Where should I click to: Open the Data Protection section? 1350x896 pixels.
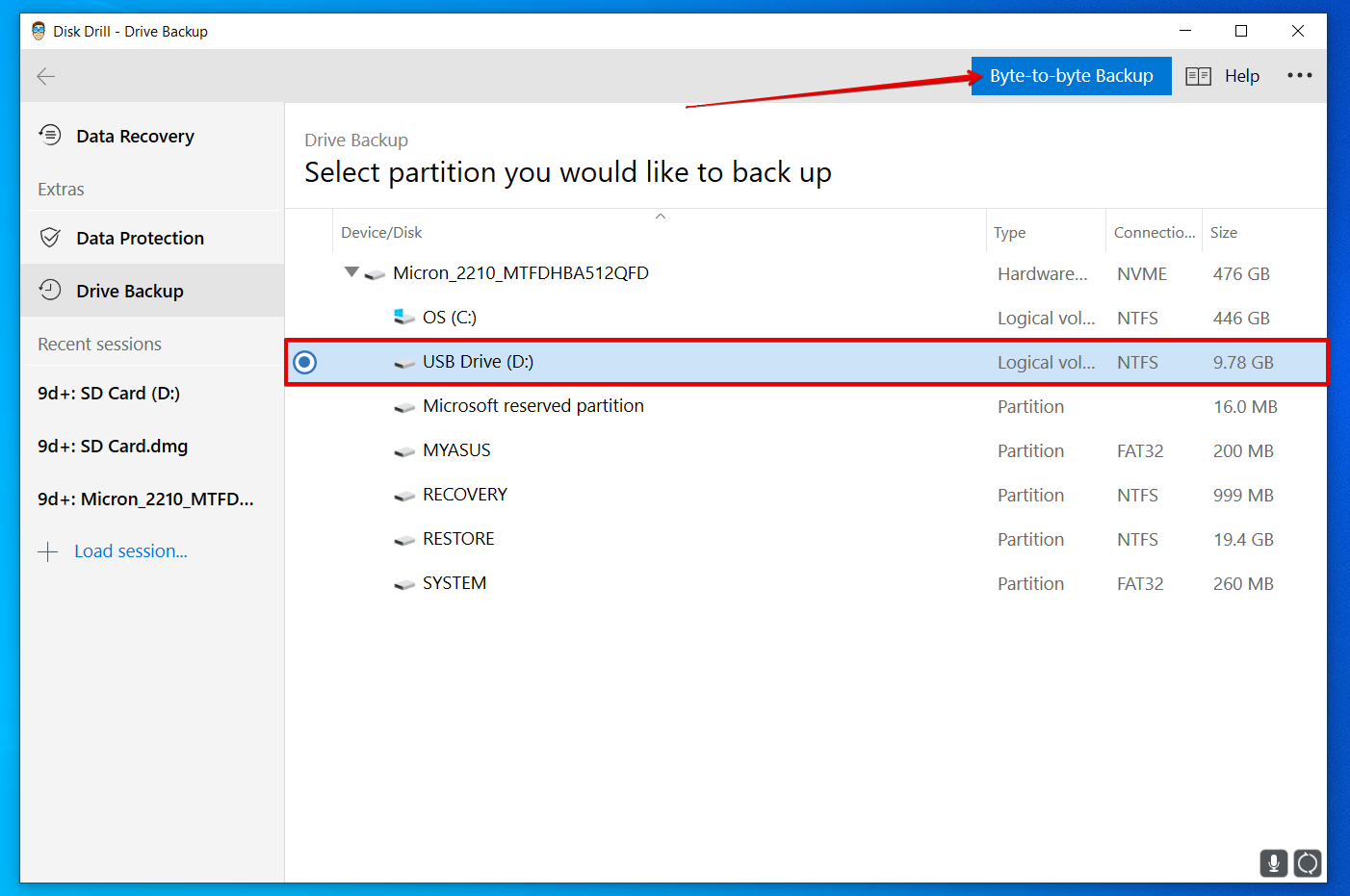click(152, 238)
